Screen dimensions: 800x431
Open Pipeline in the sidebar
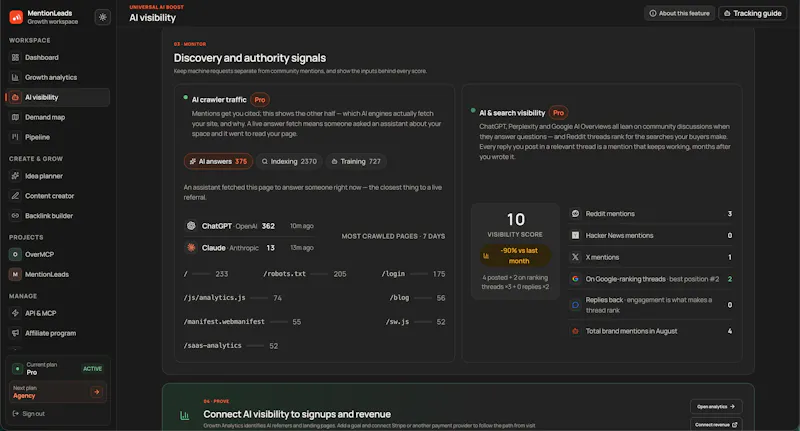[x=58, y=137]
